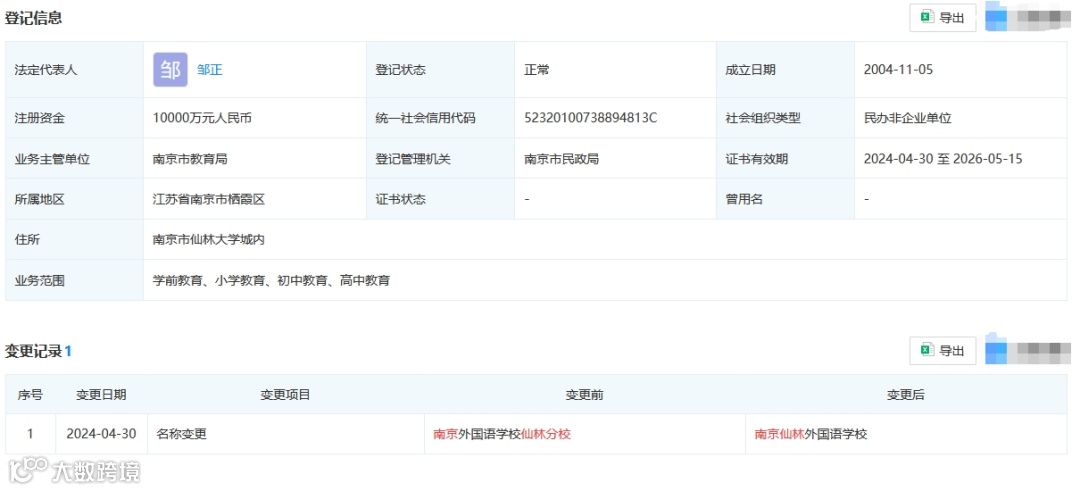The width and height of the screenshot is (1080, 491).
Task: Click registration authority 南京市民政局
Action: pos(561,159)
